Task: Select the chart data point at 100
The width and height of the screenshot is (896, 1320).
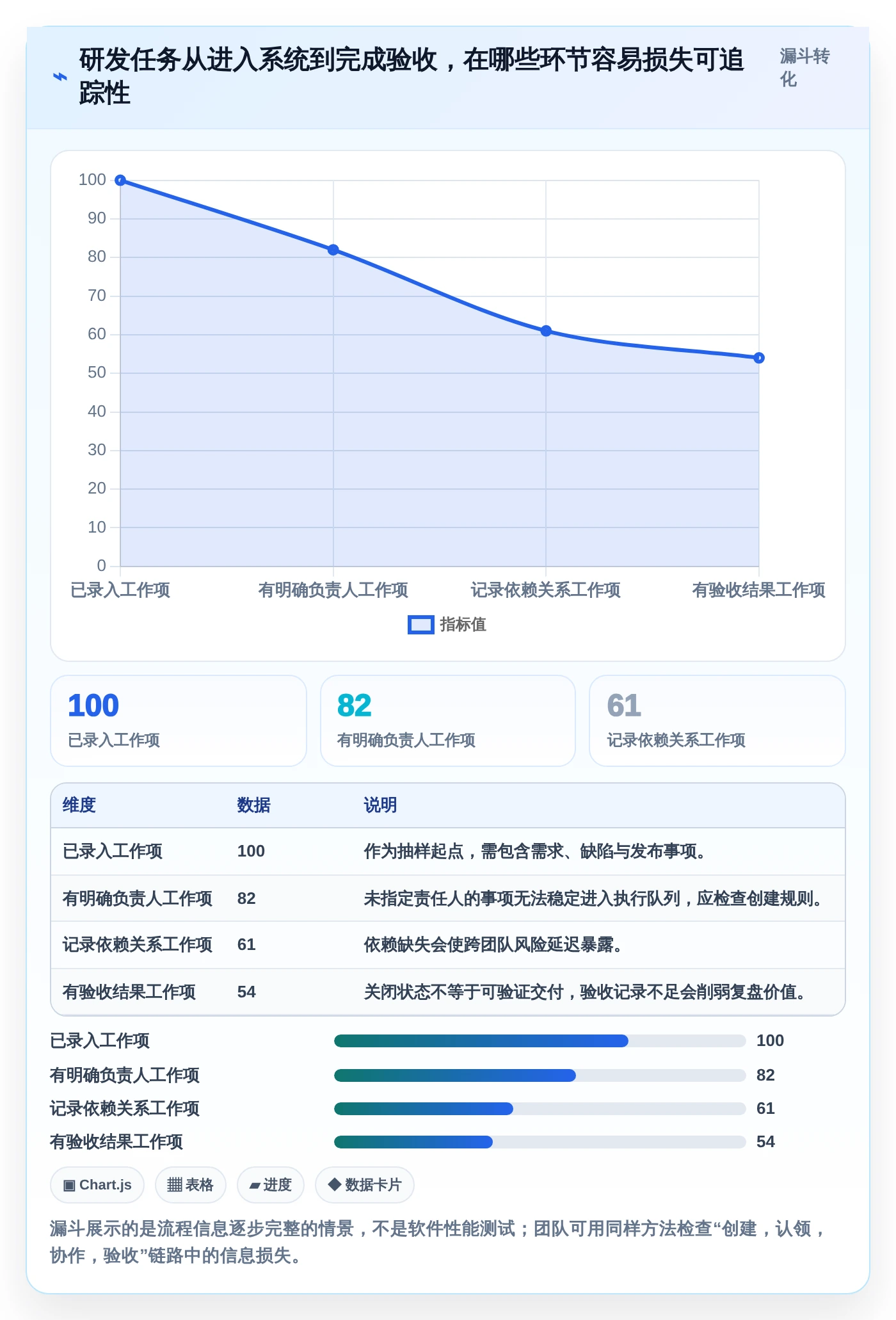Action: 120,181
